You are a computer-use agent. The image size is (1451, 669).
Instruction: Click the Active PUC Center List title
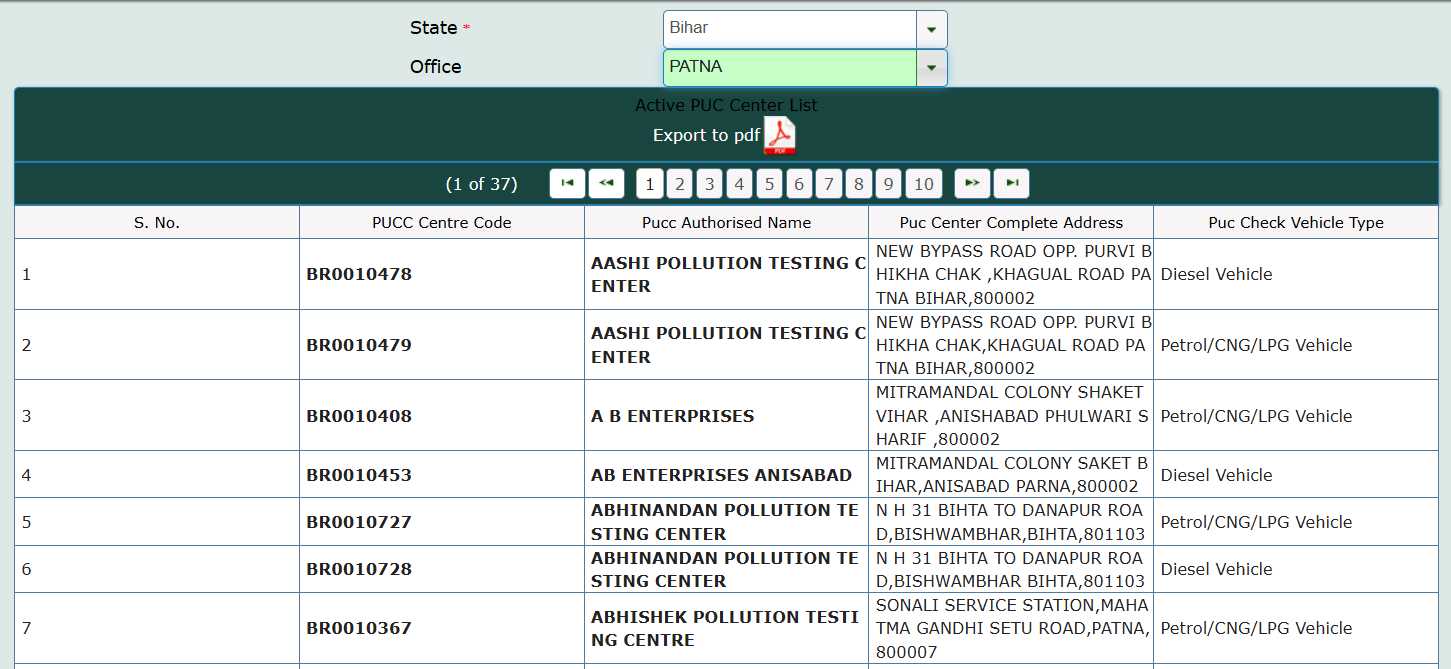[x=726, y=105]
